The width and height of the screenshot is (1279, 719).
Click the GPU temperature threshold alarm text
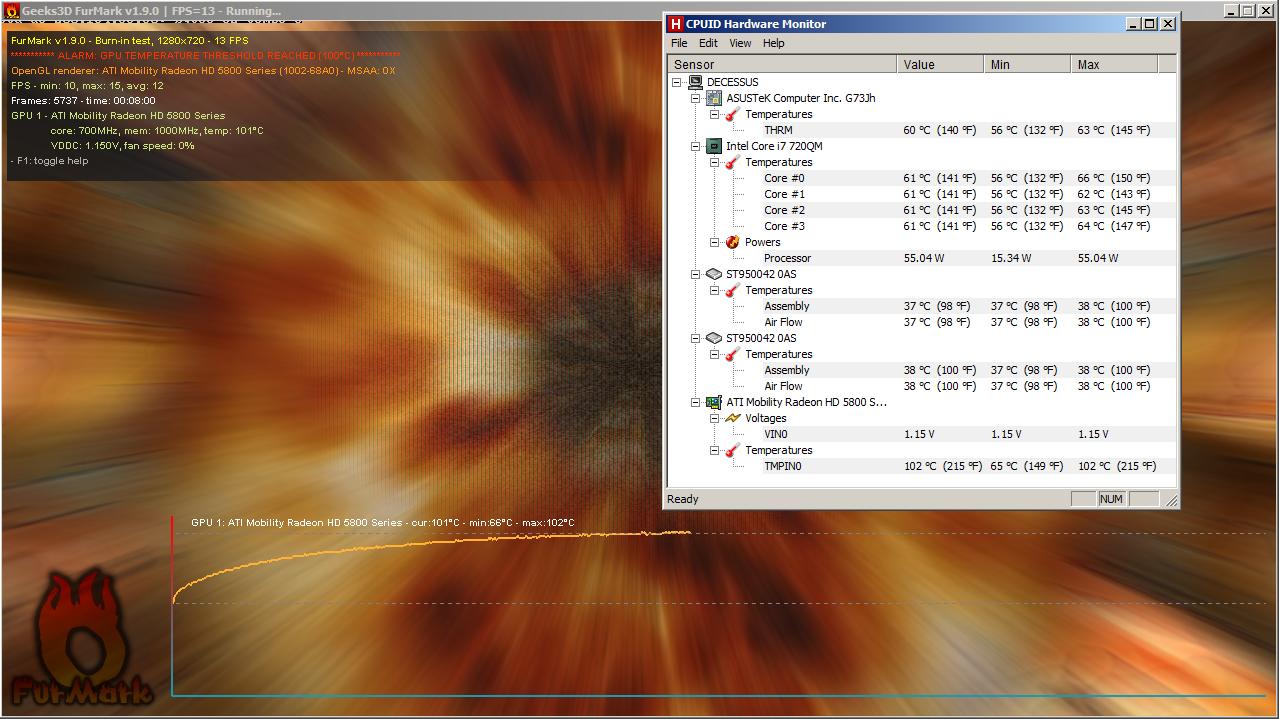tap(205, 56)
